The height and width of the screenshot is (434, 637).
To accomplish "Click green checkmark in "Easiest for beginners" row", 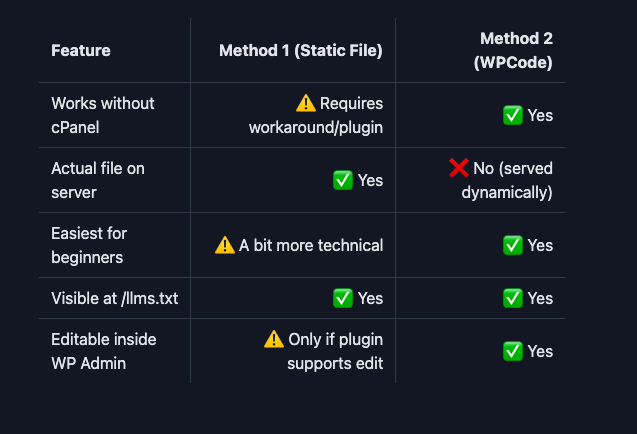I will 513,245.
